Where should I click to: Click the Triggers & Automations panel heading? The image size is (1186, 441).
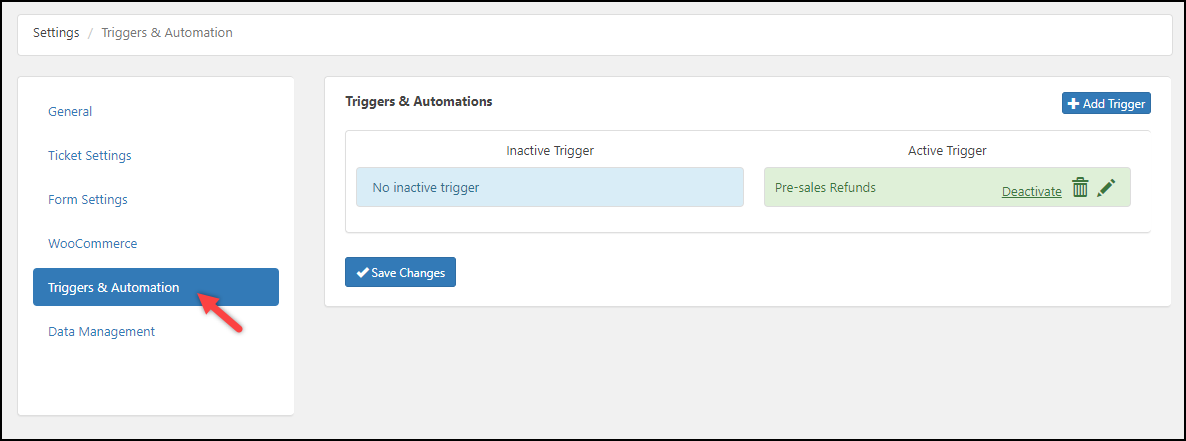point(419,102)
